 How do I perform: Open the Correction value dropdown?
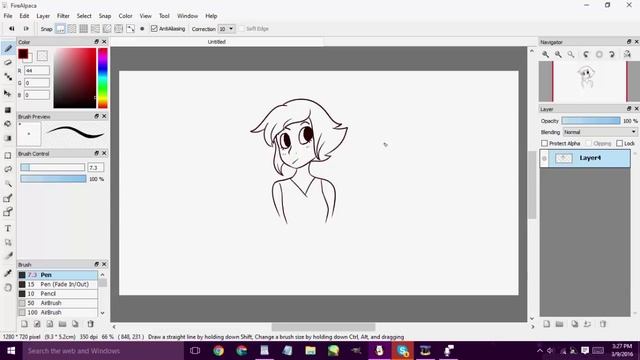click(x=231, y=29)
